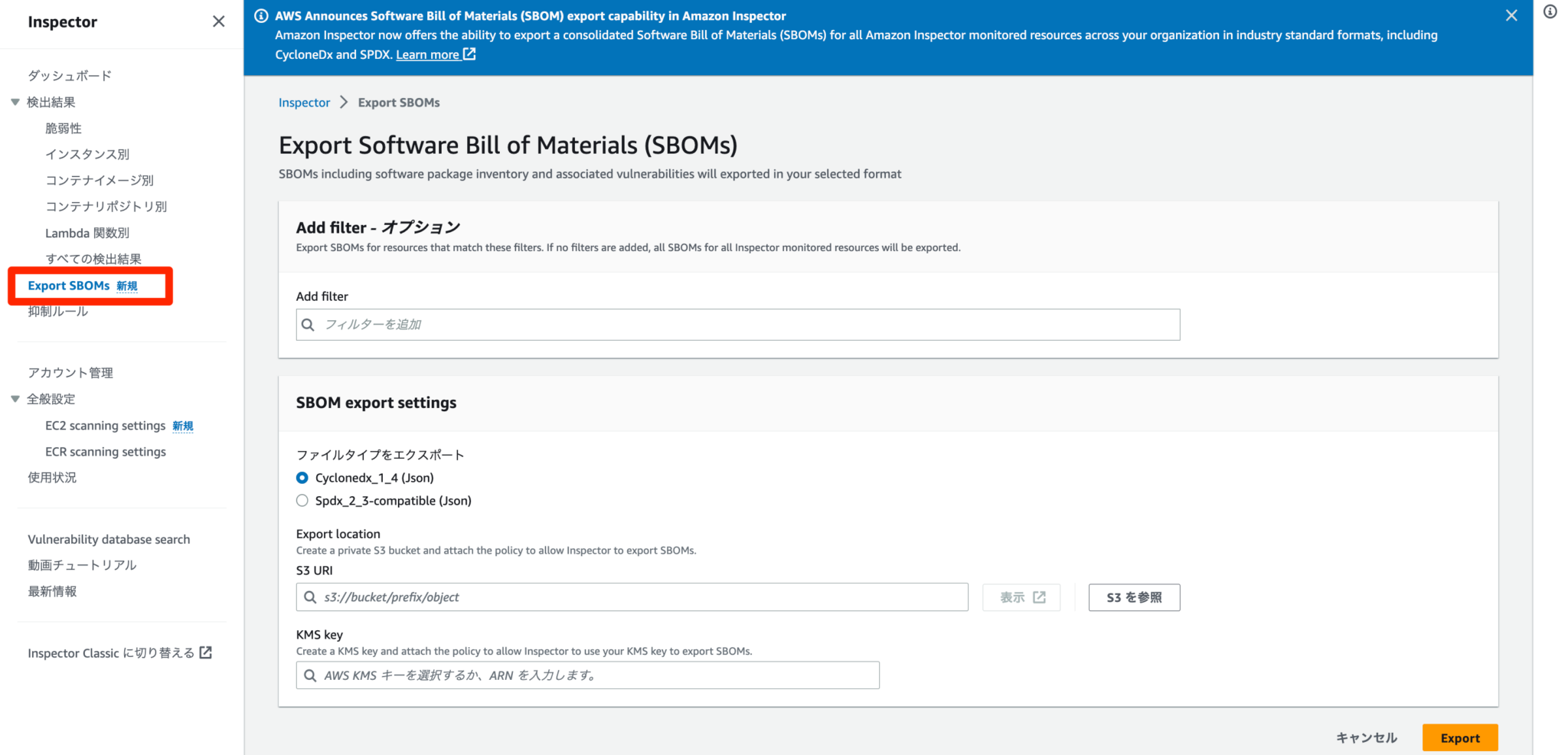Screen dimensions: 1568x755
Task: Select the Cyclonedx_1_4 (Json) format
Action: click(x=302, y=477)
